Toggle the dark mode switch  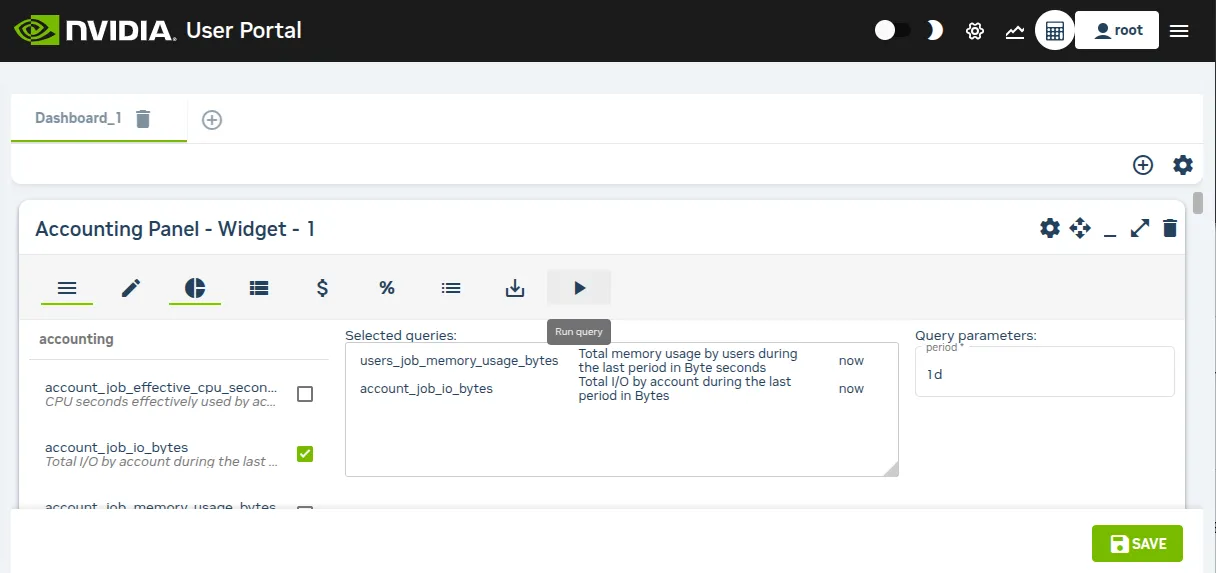pos(893,30)
